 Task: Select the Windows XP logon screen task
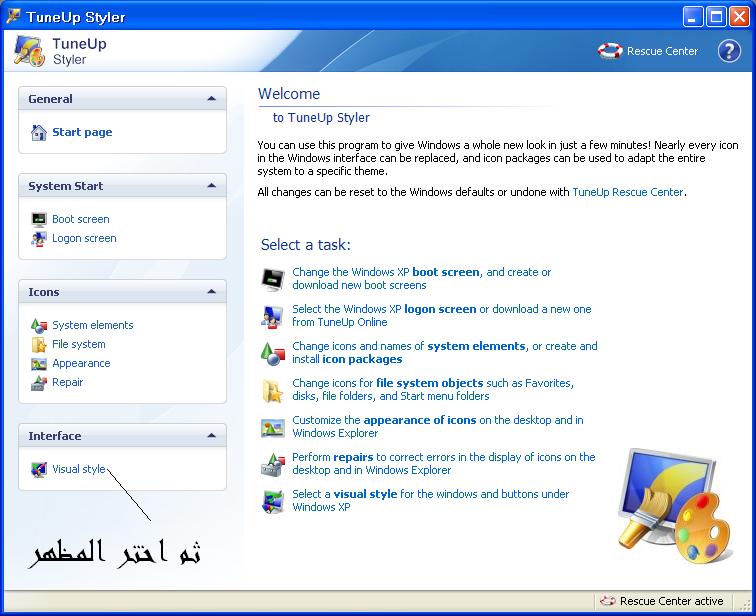[x=442, y=316]
